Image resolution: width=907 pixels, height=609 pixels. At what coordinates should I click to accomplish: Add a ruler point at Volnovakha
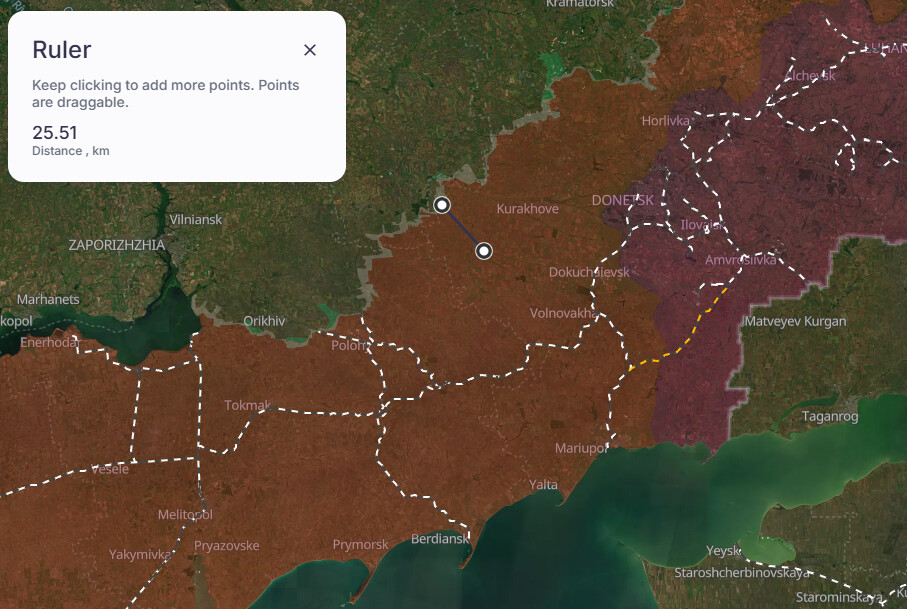click(x=563, y=313)
